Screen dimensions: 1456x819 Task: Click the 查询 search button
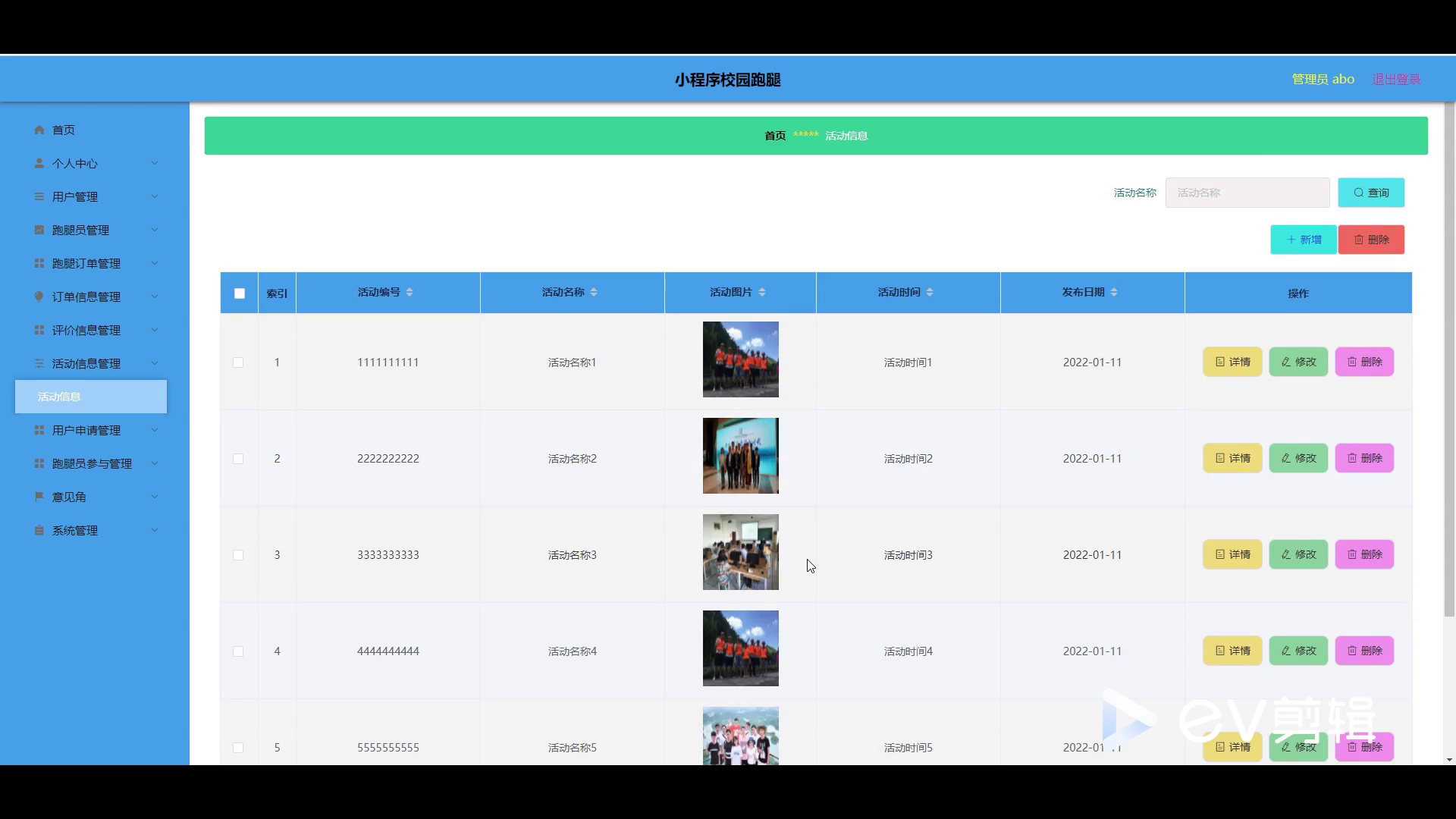[1371, 193]
